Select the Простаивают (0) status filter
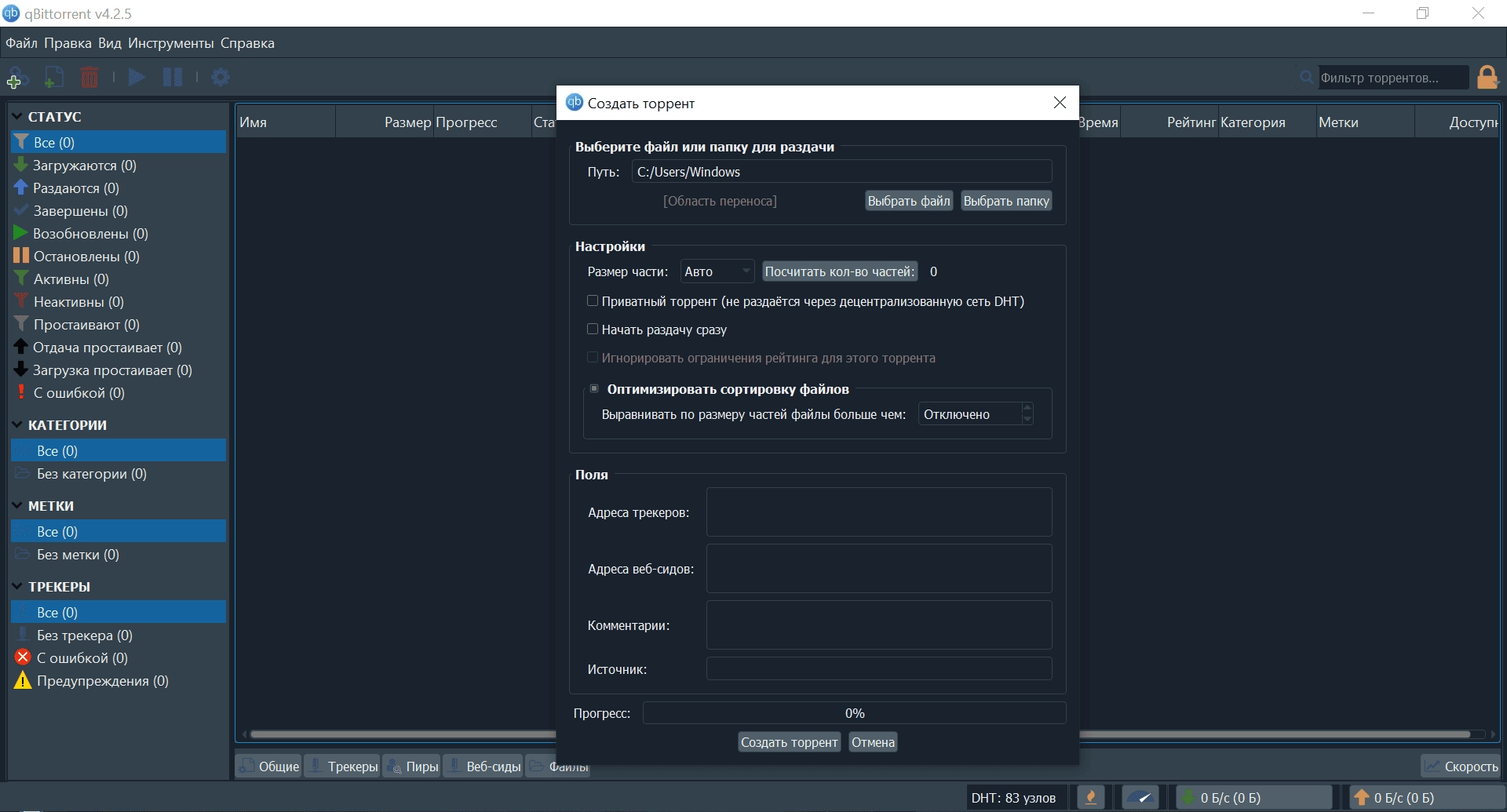The height and width of the screenshot is (812, 1507). [x=119, y=325]
